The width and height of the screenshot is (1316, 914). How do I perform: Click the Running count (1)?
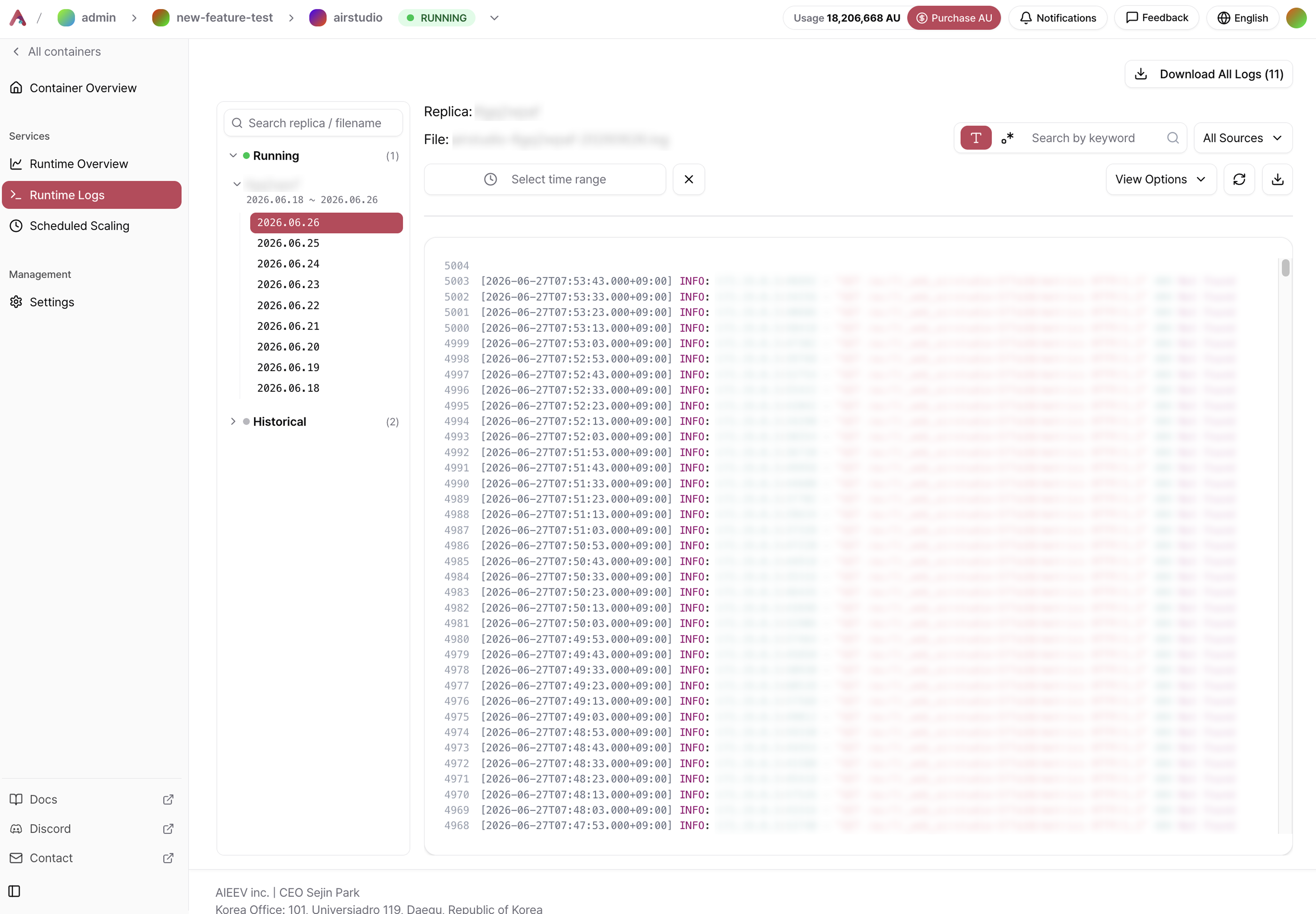click(x=392, y=156)
